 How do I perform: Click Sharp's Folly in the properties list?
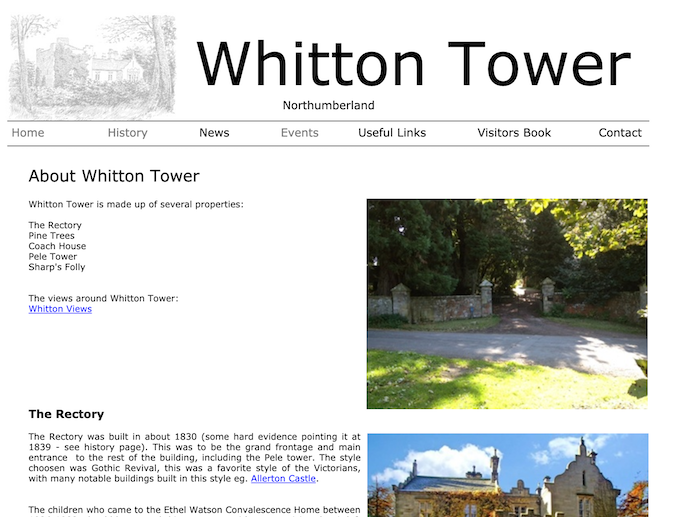(57, 267)
